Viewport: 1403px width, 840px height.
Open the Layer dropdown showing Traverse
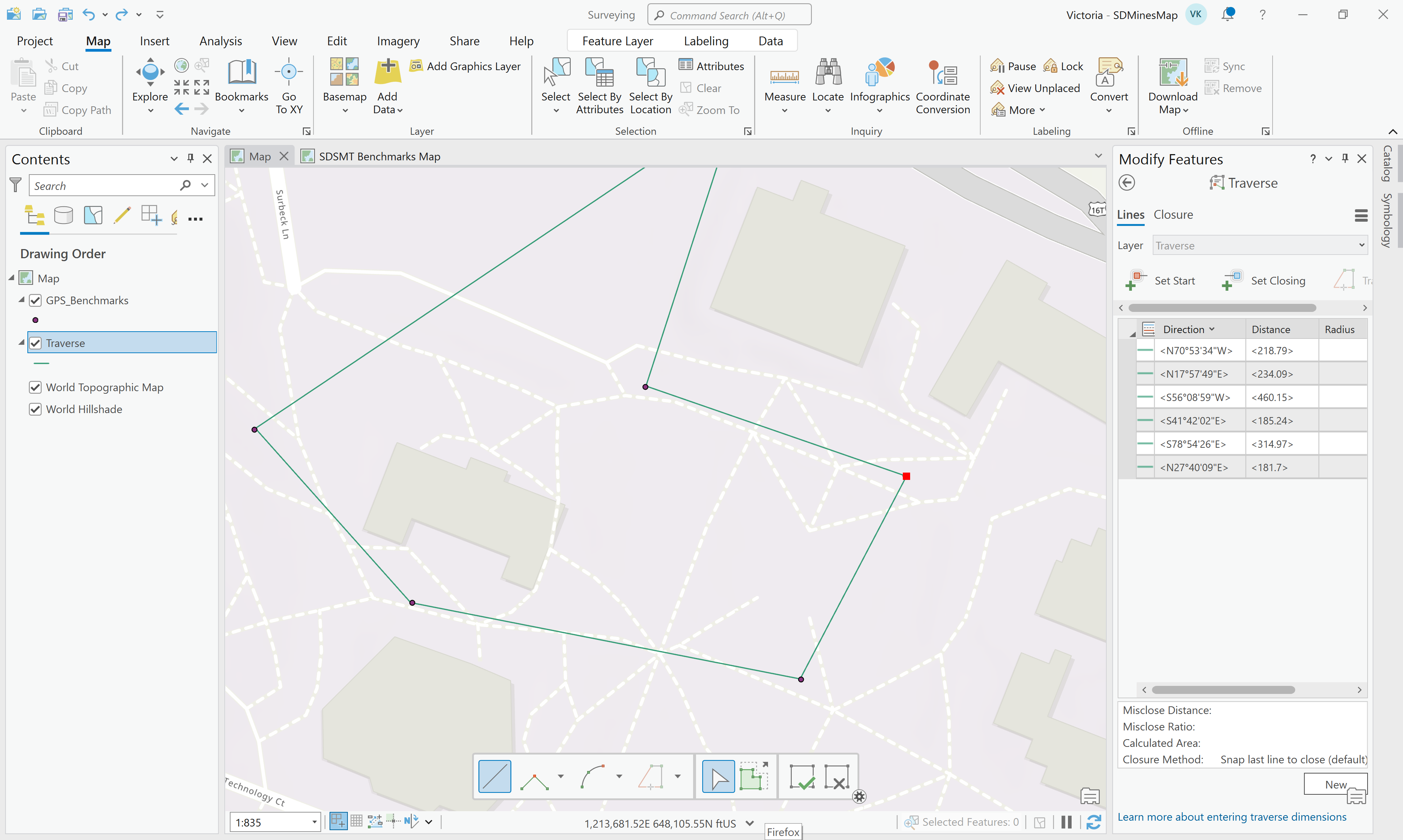1260,245
